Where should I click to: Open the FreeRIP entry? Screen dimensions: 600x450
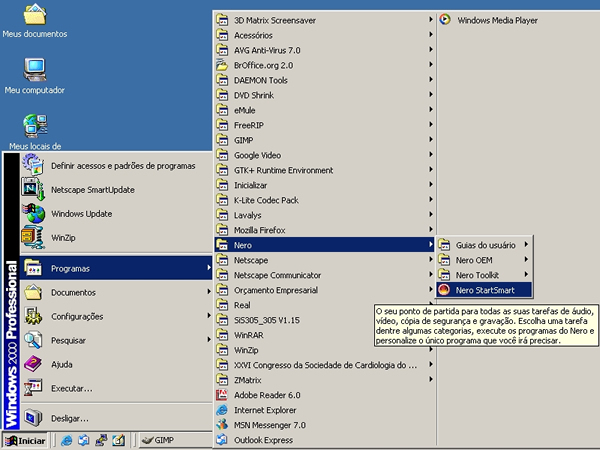coord(324,125)
